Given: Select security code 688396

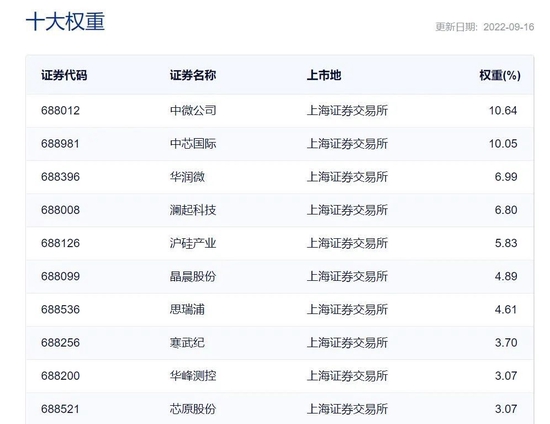Looking at the screenshot, I should click(60, 177).
